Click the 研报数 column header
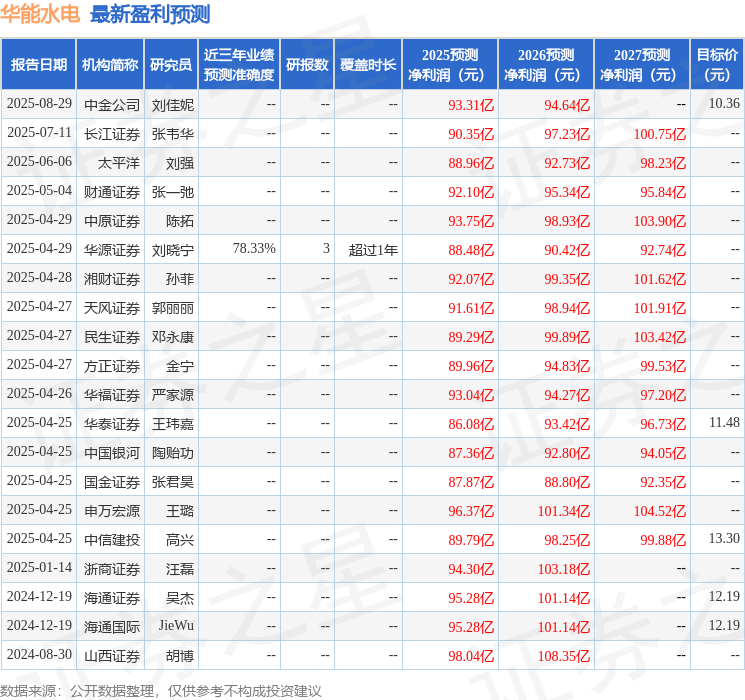The image size is (745, 700). [x=307, y=64]
